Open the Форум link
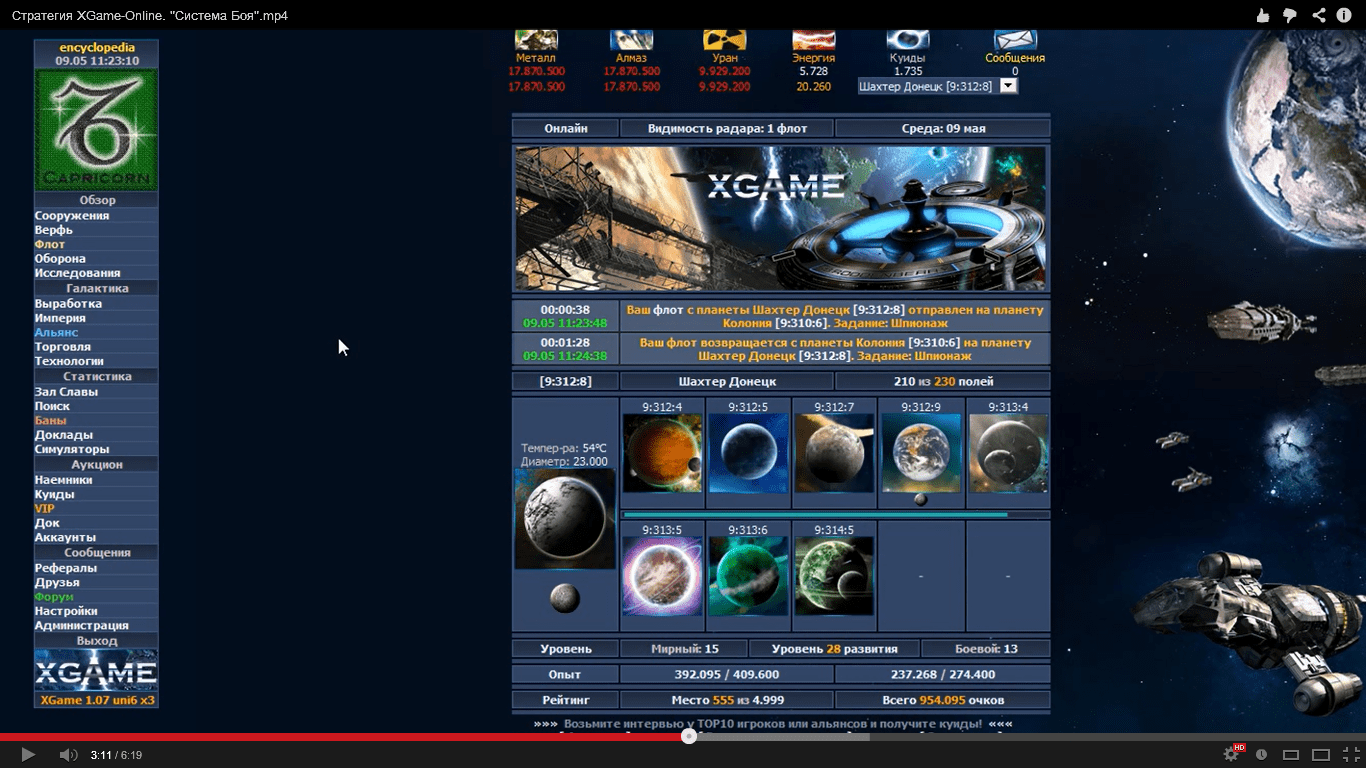The width and height of the screenshot is (1366, 768). [54, 597]
